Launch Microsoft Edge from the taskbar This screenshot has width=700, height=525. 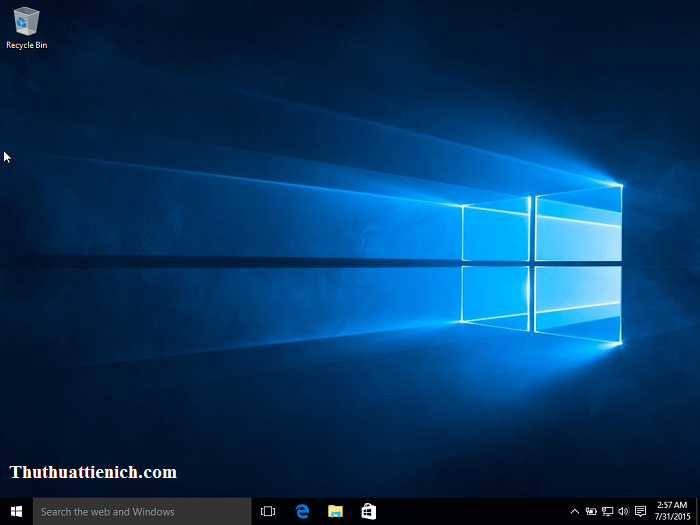302,511
